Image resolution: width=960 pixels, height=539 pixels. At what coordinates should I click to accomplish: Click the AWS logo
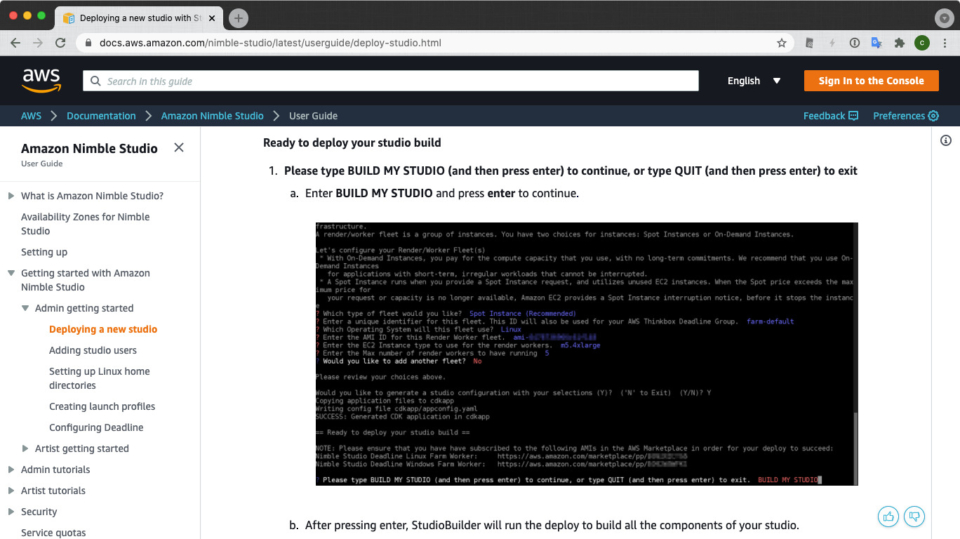tap(42, 80)
